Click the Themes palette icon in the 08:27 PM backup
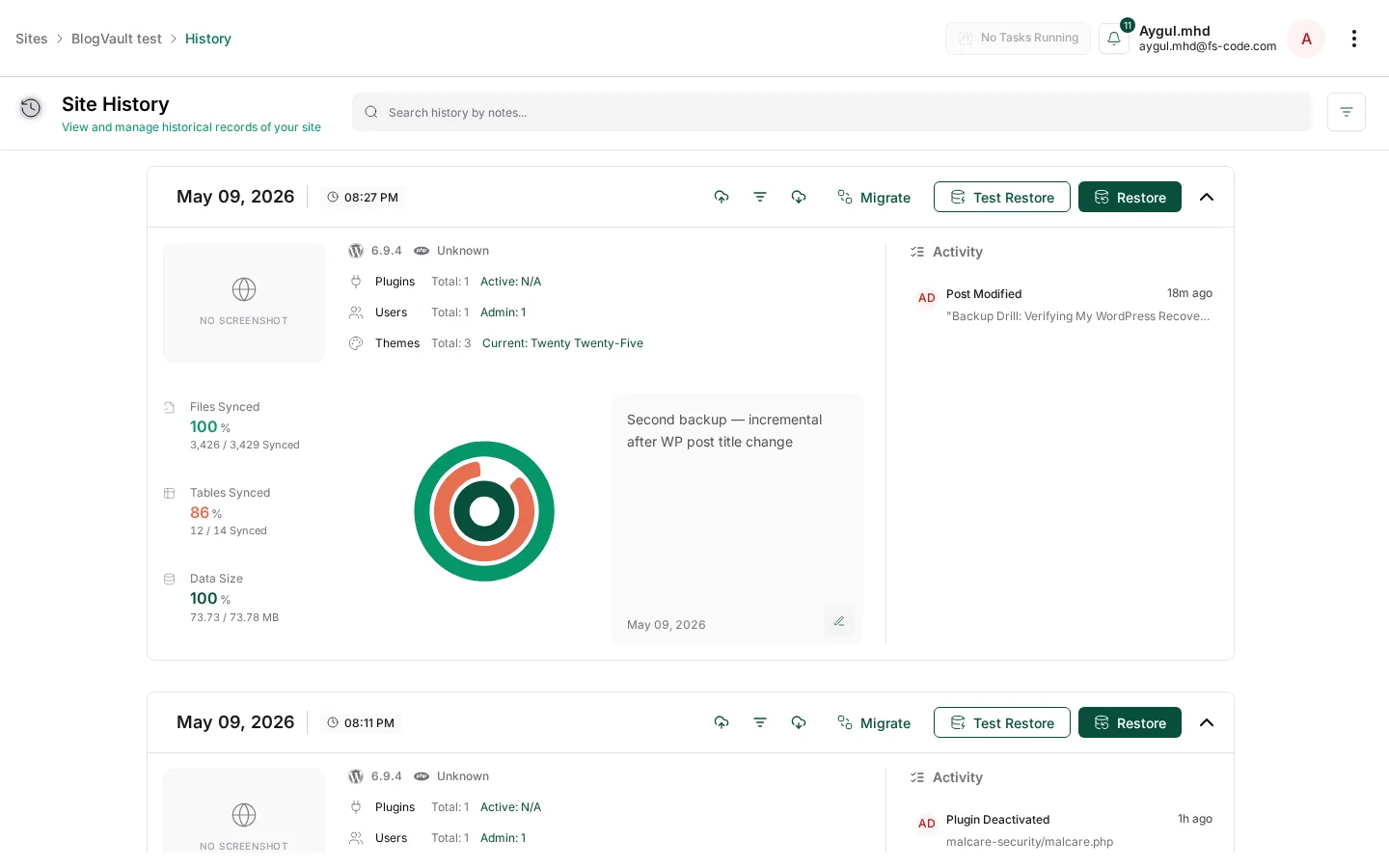This screenshot has height=868, width=1389. pos(356,343)
